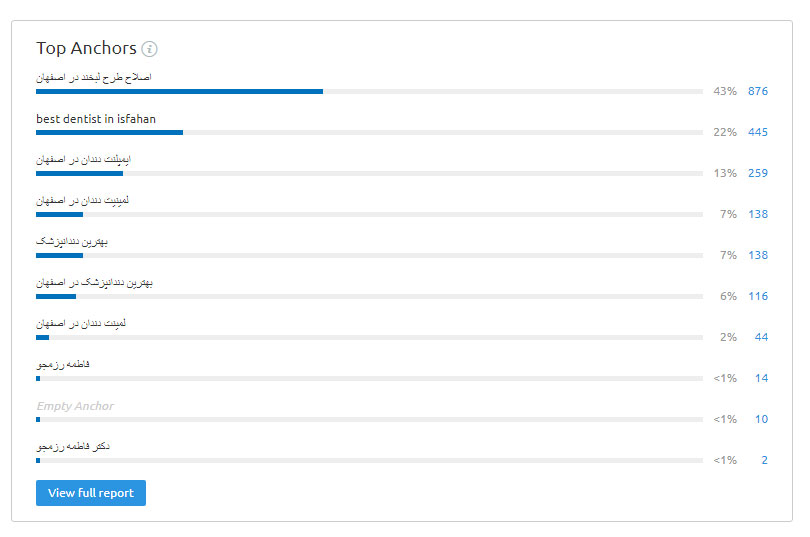Click the 6% progress bar
Image resolution: width=810 pixels, height=537 pixels.
tap(369, 296)
